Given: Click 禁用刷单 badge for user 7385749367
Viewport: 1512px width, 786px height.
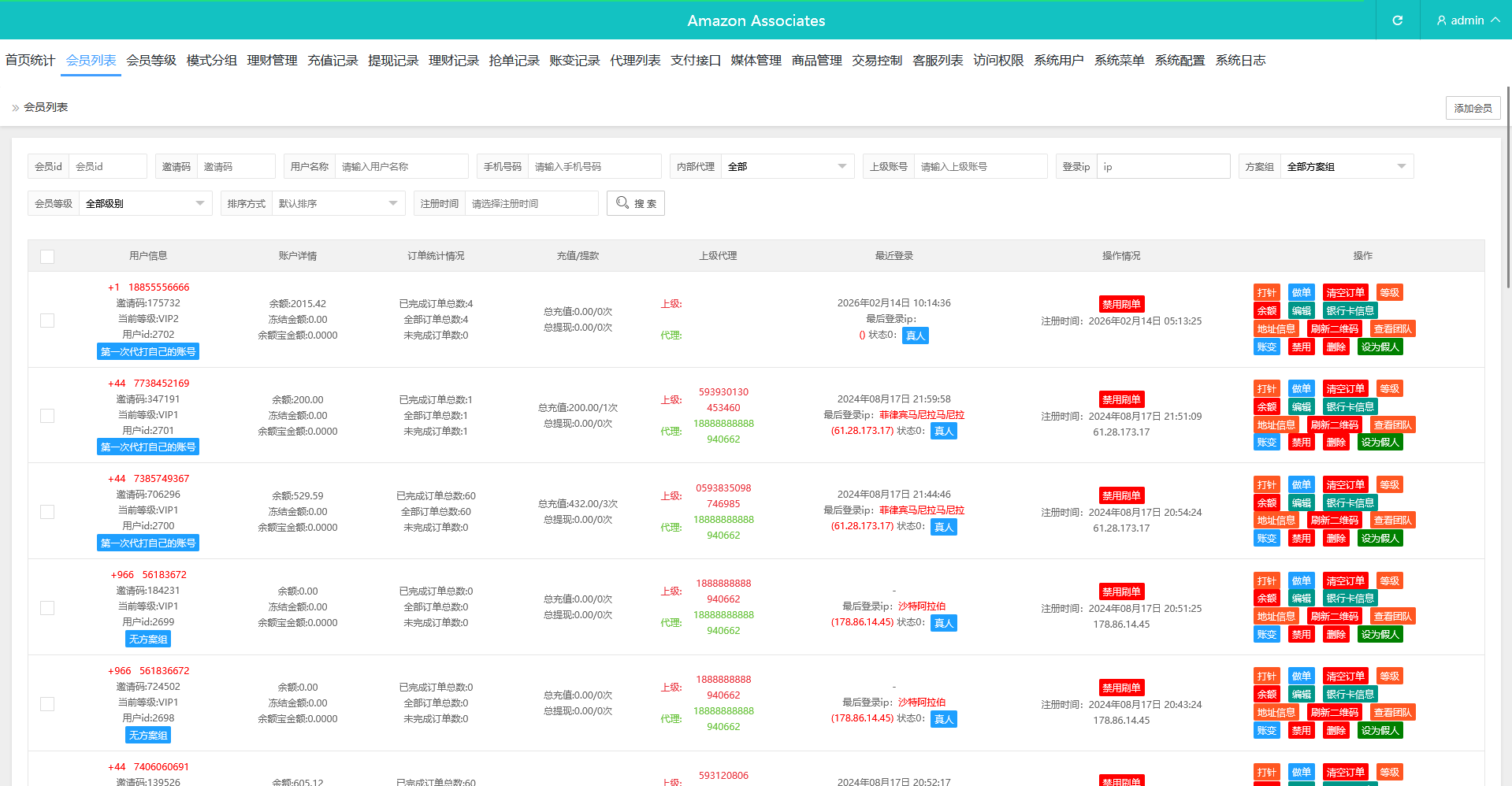Looking at the screenshot, I should [x=1121, y=495].
